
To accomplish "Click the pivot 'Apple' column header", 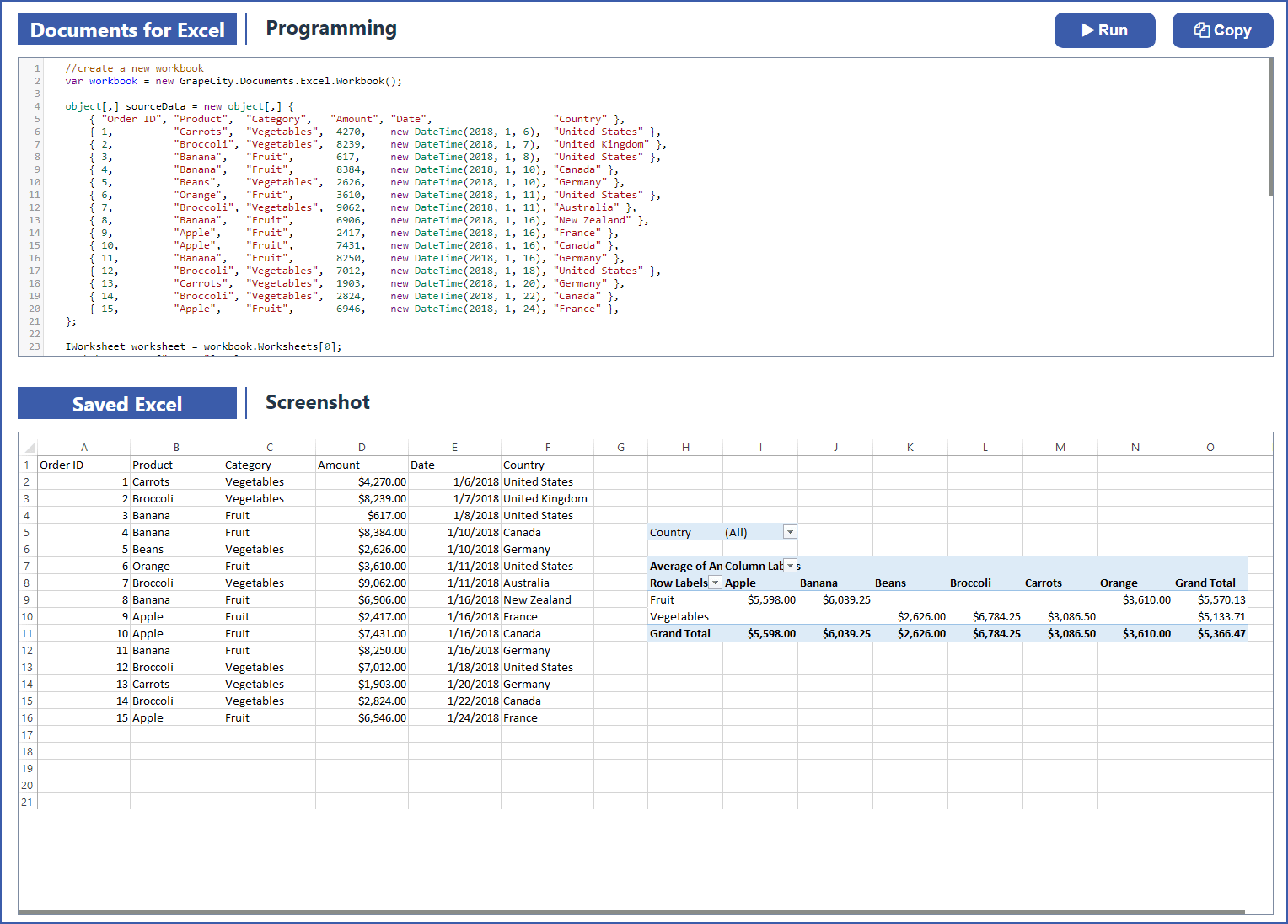I will [760, 583].
